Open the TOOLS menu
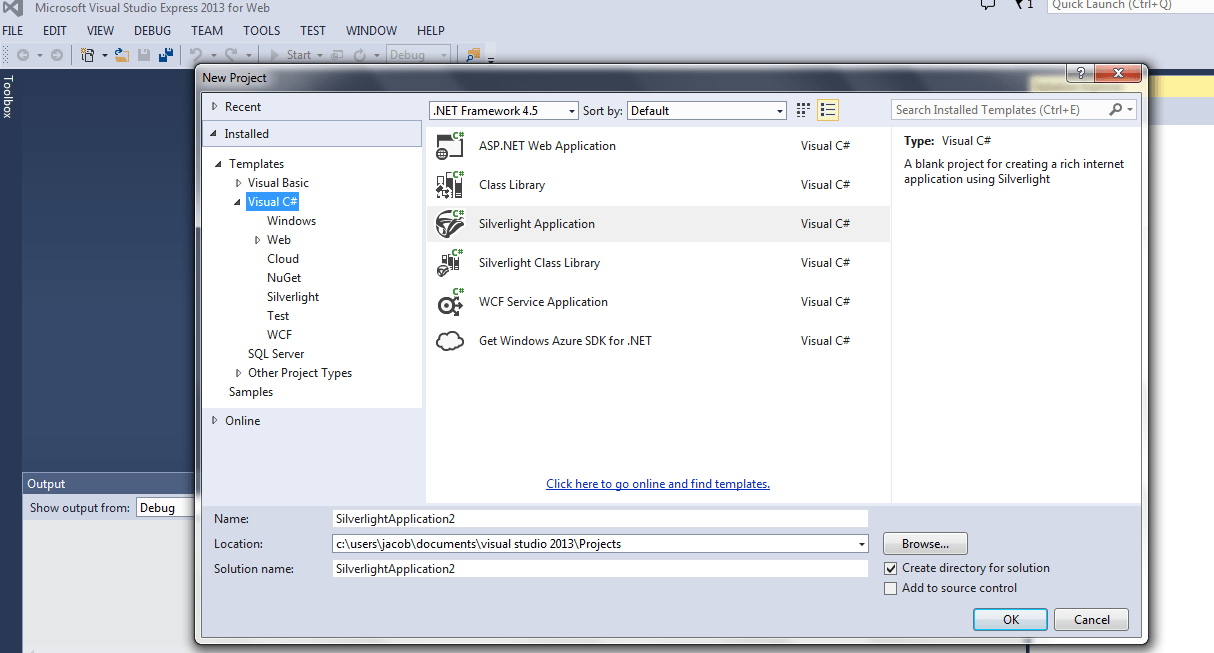The height and width of the screenshot is (653, 1214). pyautogui.click(x=262, y=31)
